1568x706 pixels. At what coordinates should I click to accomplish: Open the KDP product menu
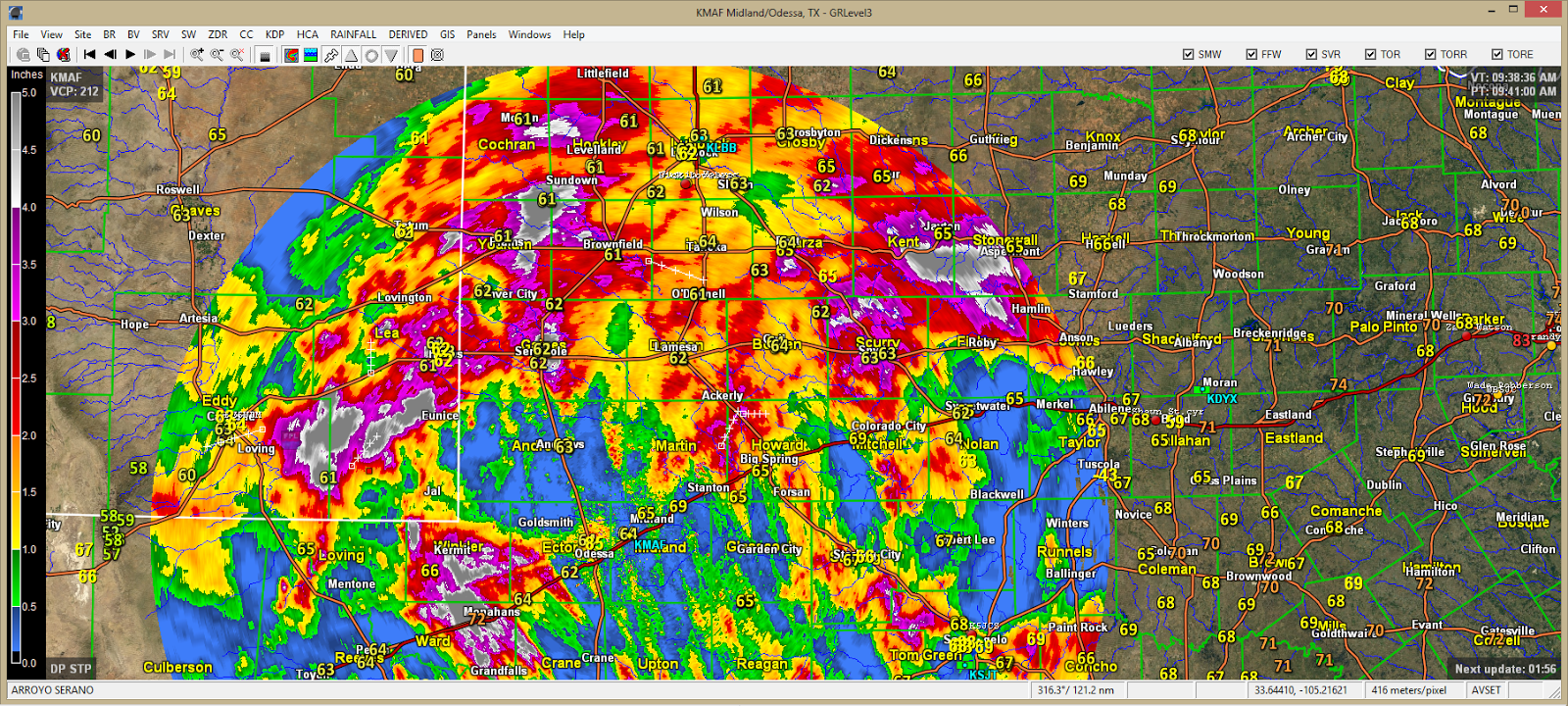(275, 34)
